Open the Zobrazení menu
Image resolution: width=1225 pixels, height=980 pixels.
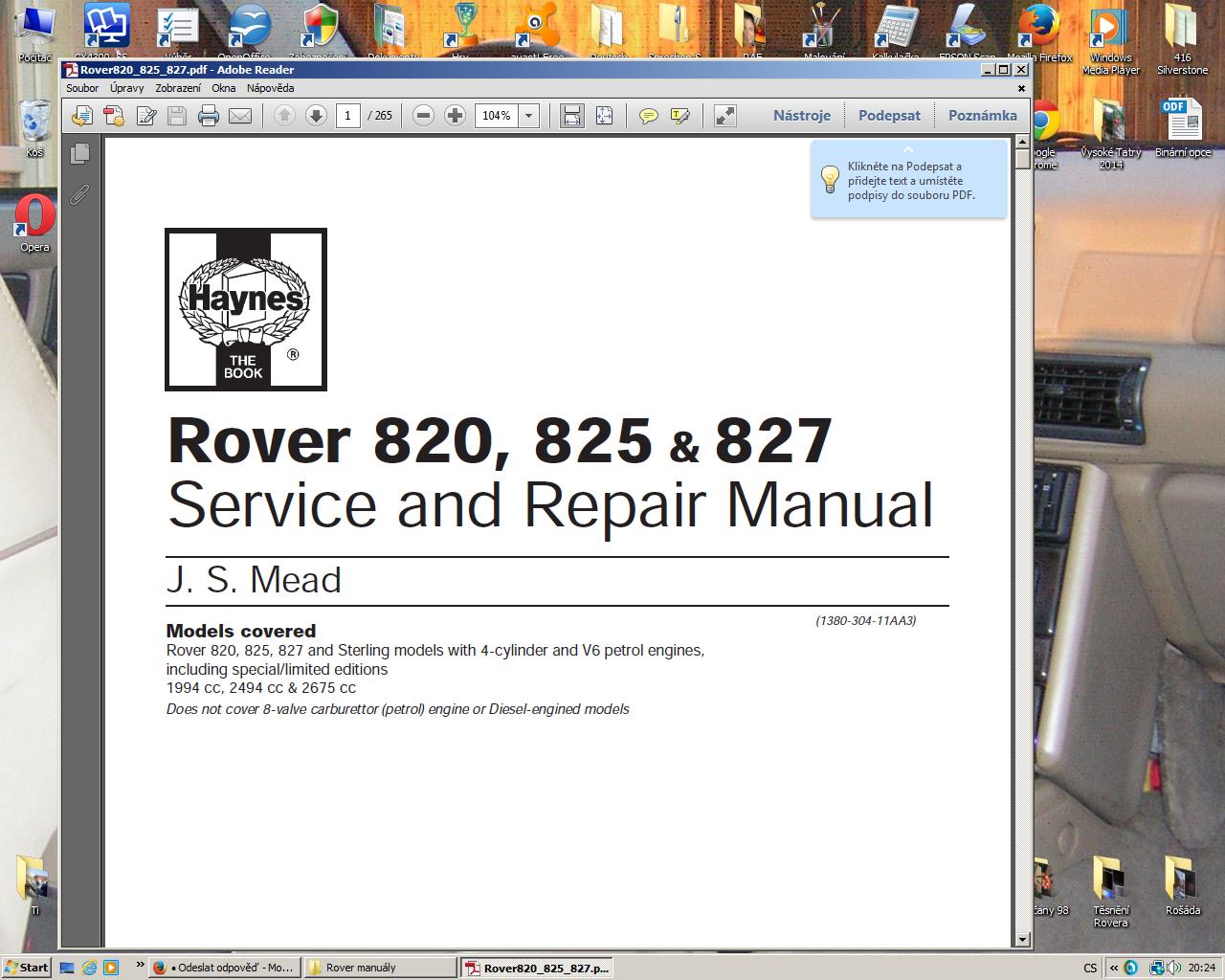(178, 88)
